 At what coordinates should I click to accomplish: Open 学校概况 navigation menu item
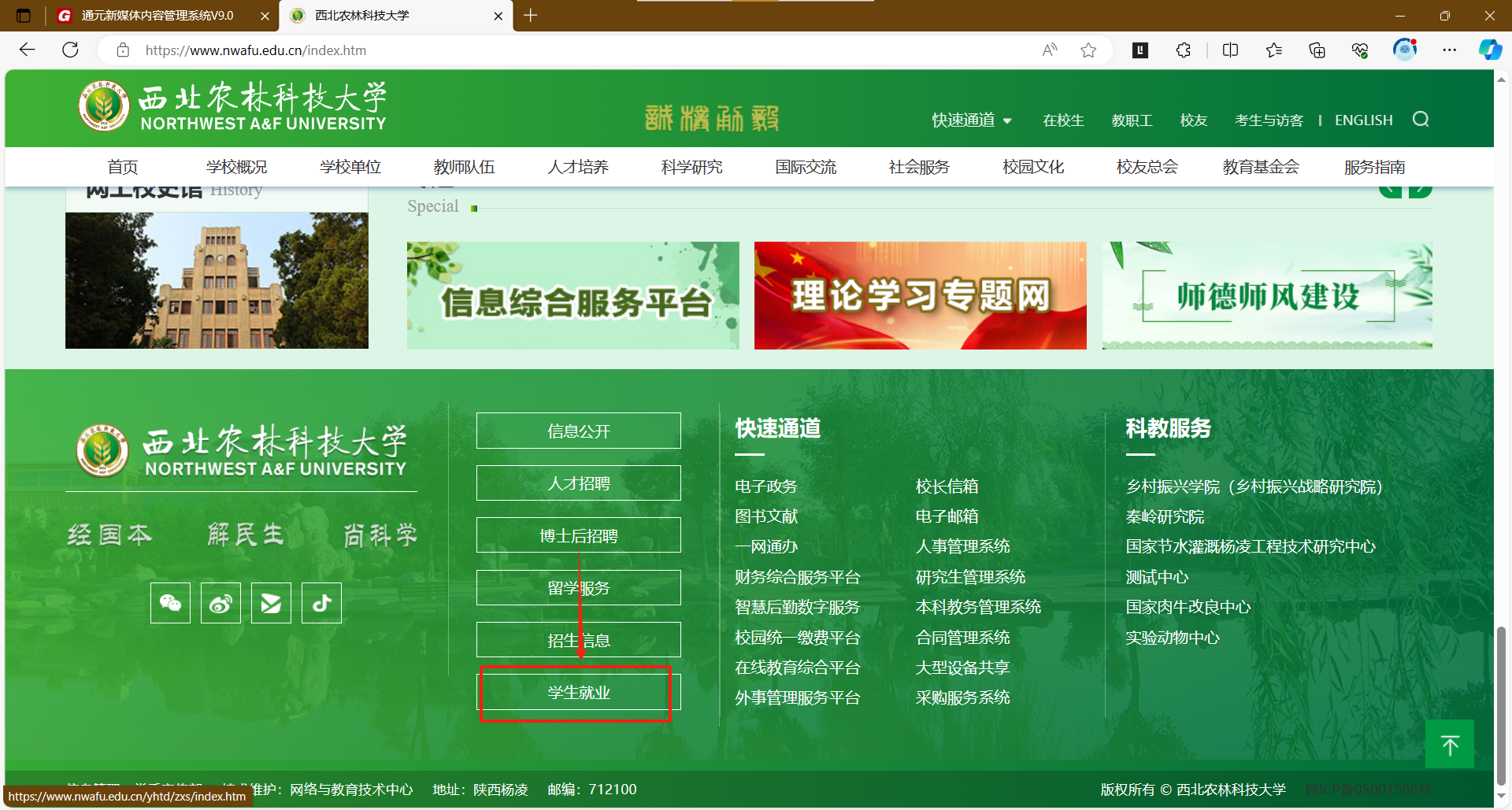(x=236, y=167)
